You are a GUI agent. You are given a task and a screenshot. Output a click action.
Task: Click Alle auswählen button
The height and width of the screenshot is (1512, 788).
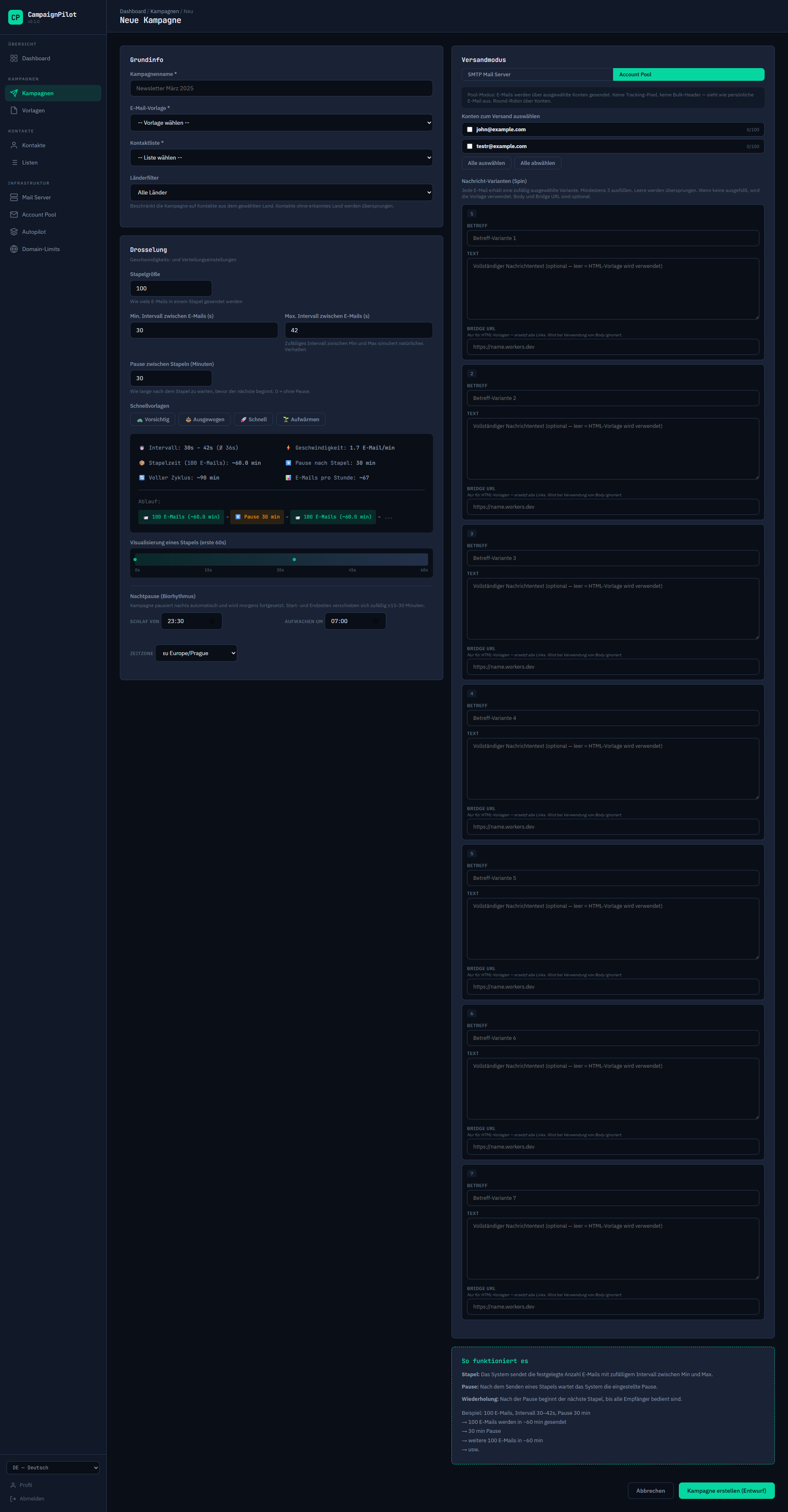pos(486,163)
